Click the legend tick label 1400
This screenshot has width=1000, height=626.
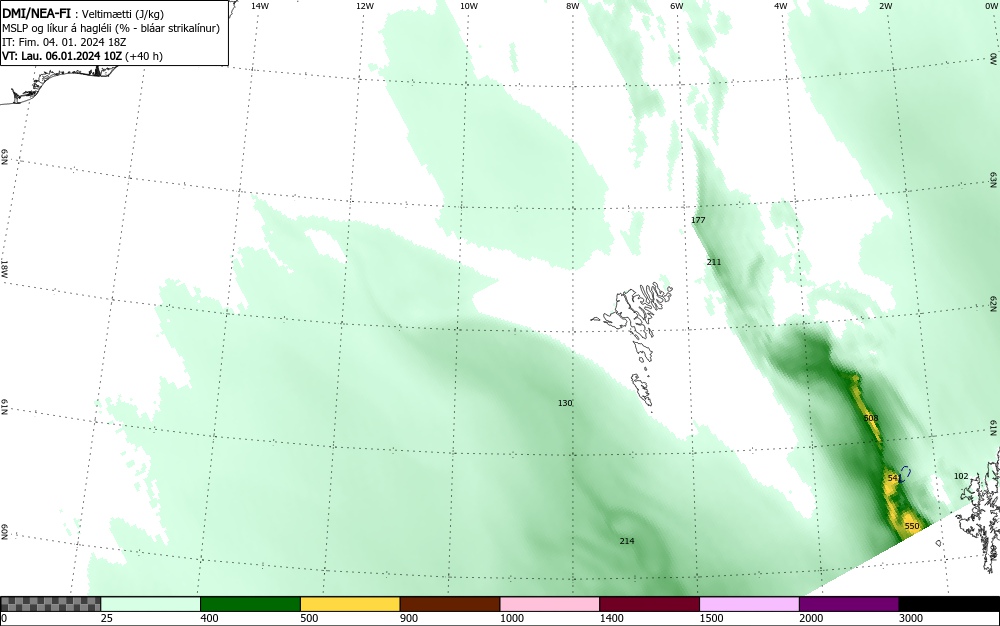click(x=611, y=618)
